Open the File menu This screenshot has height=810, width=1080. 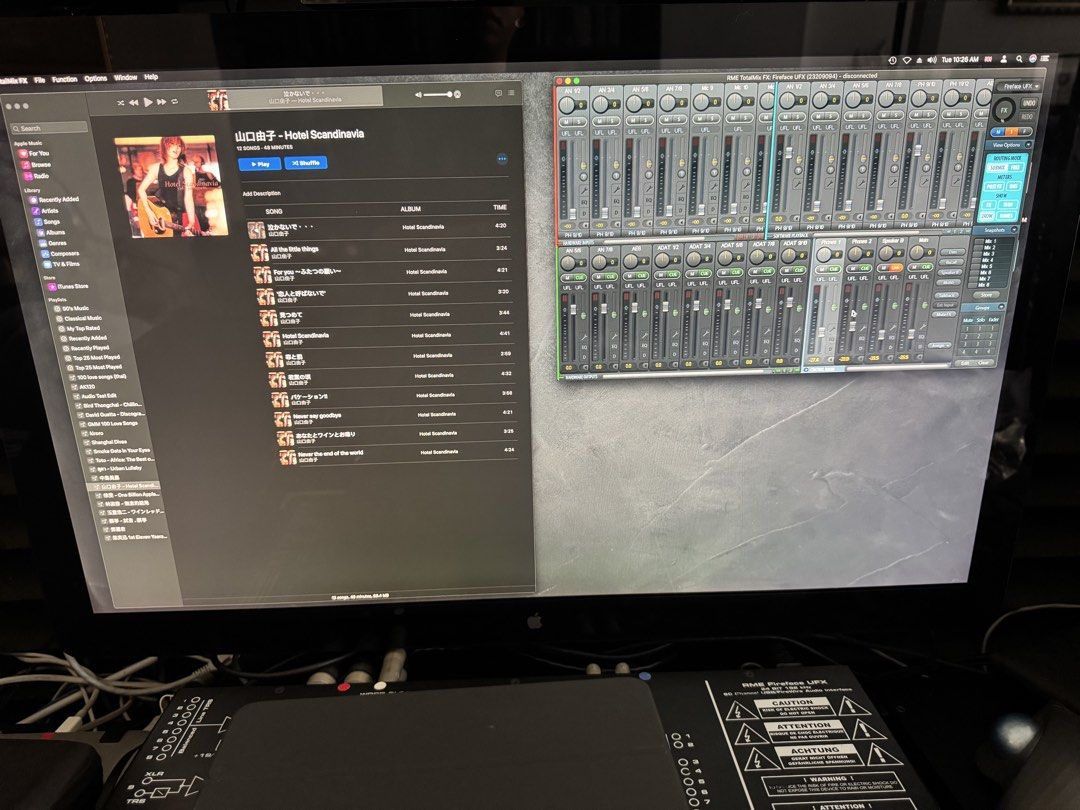click(x=39, y=80)
